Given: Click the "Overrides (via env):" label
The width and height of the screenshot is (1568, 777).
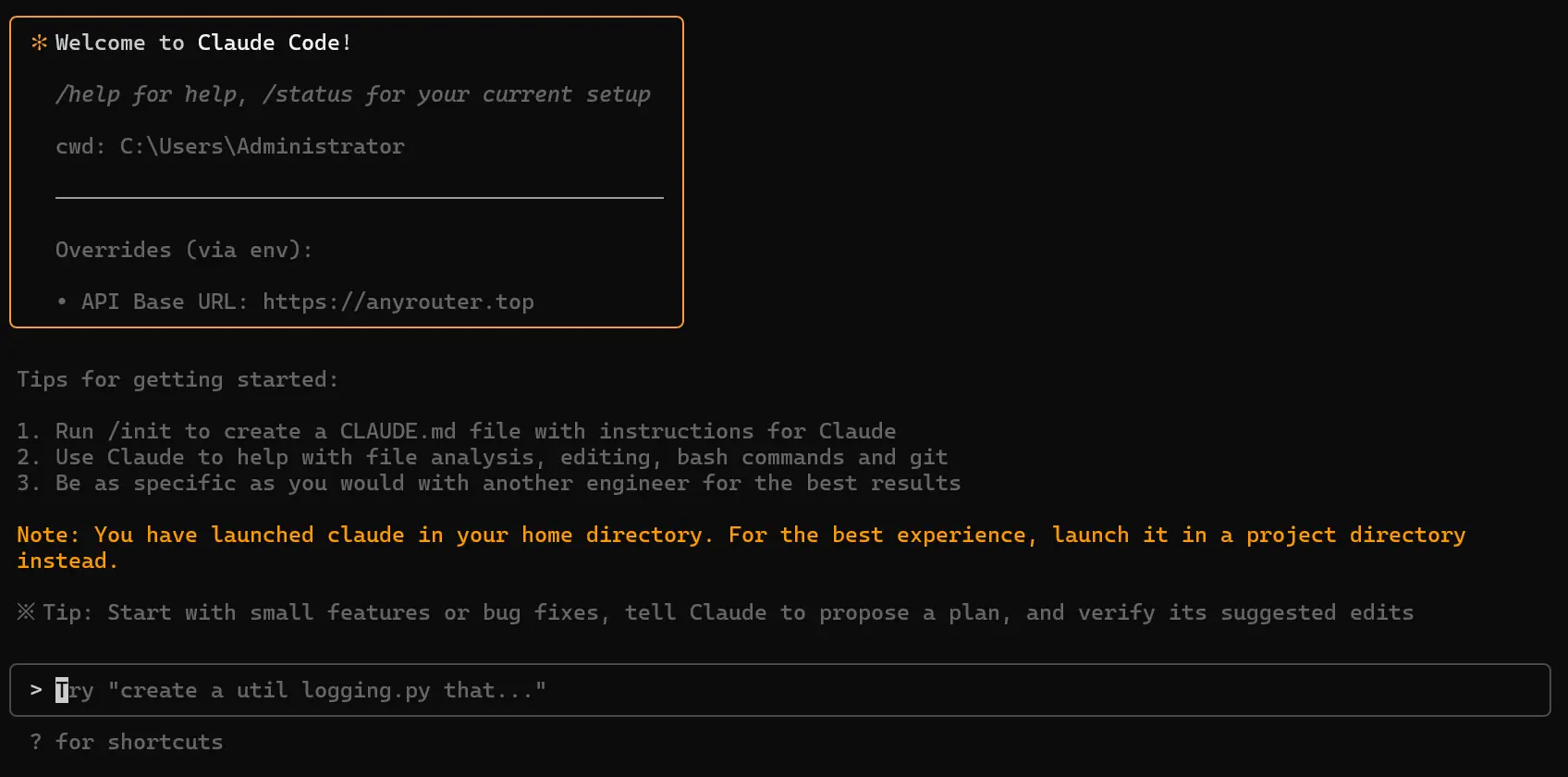Looking at the screenshot, I should (x=184, y=250).
